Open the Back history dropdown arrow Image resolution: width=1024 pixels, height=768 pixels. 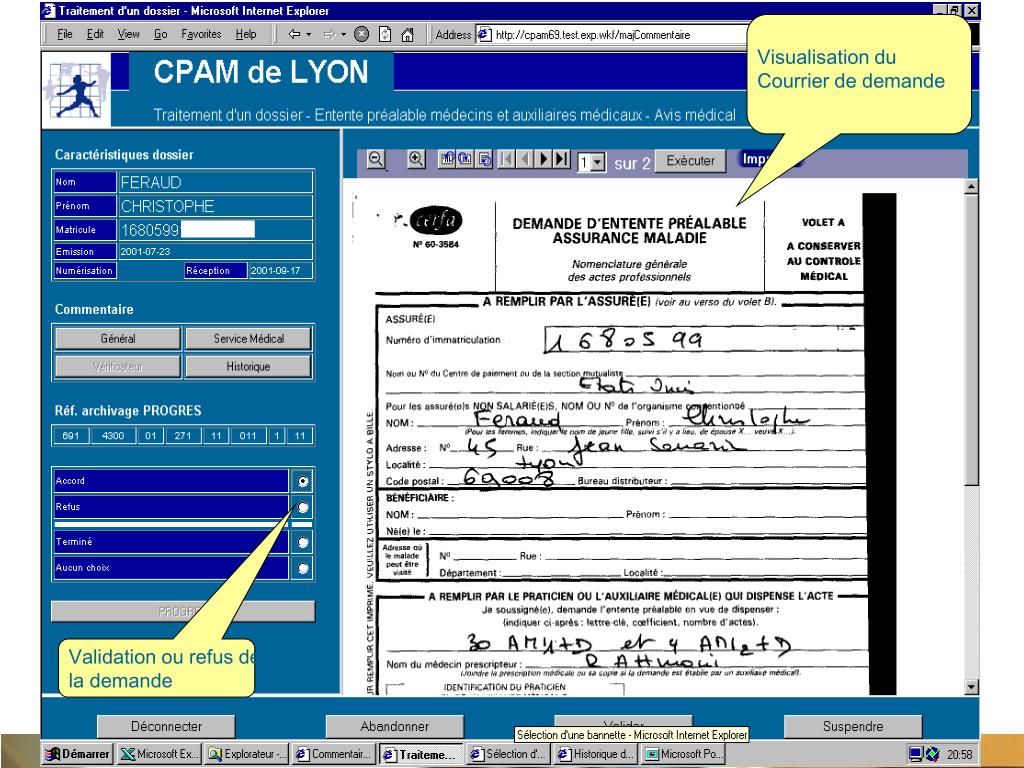pos(309,35)
